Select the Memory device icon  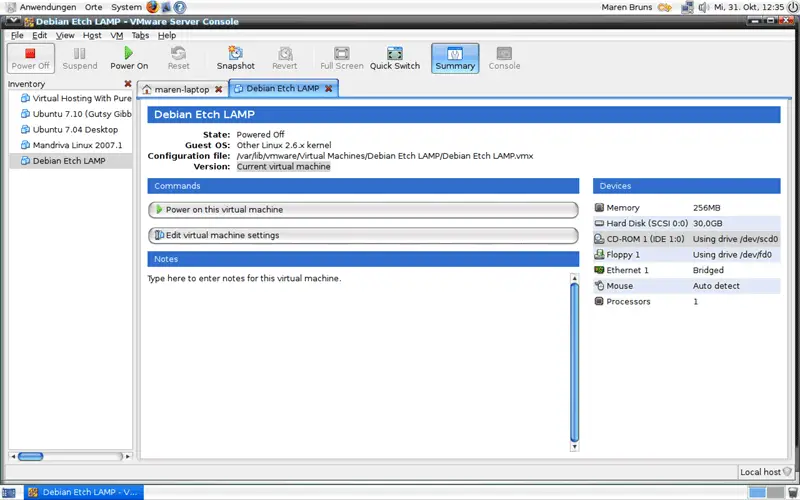(599, 208)
